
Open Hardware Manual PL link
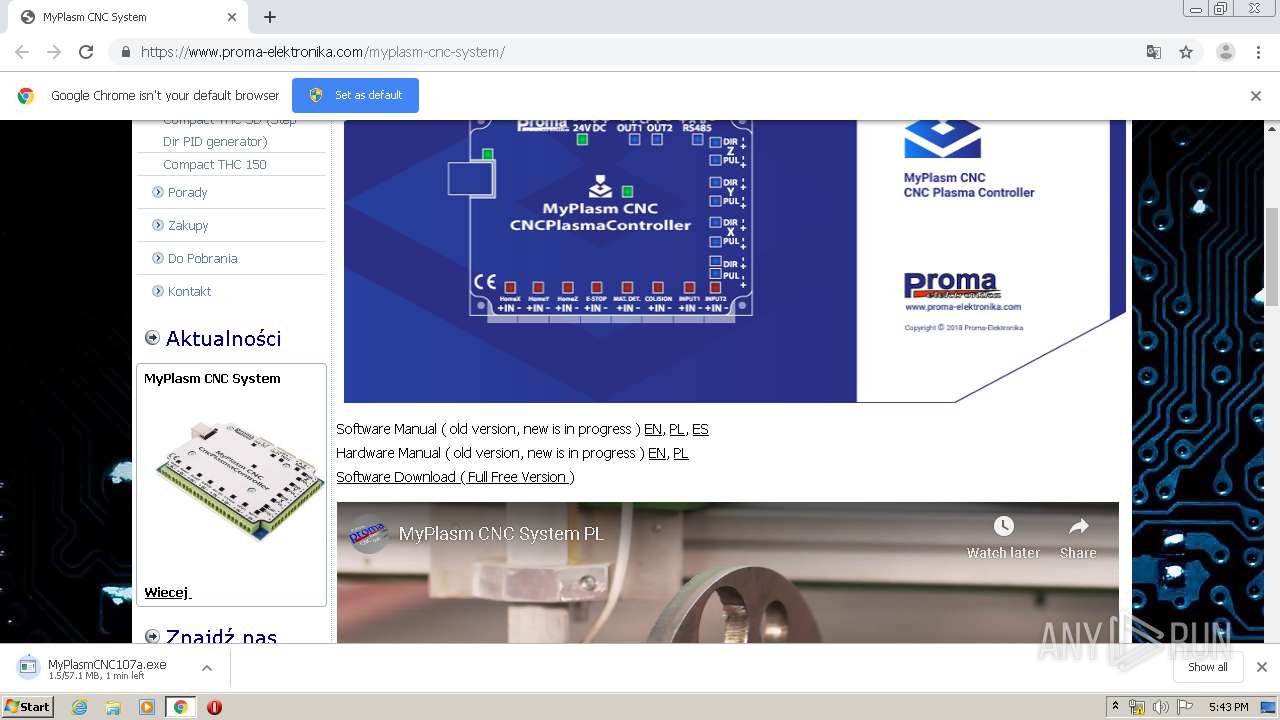click(681, 453)
